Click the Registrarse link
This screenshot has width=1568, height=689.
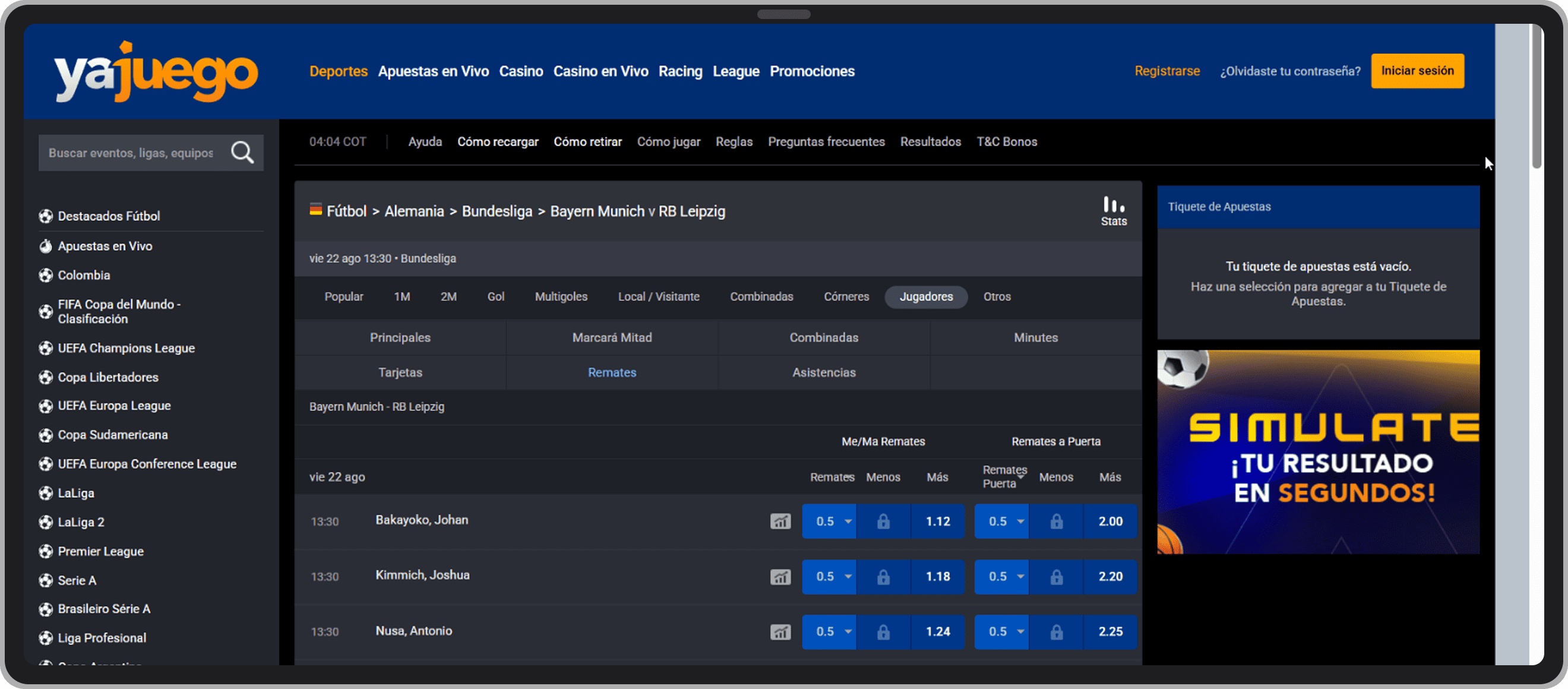pos(1167,71)
